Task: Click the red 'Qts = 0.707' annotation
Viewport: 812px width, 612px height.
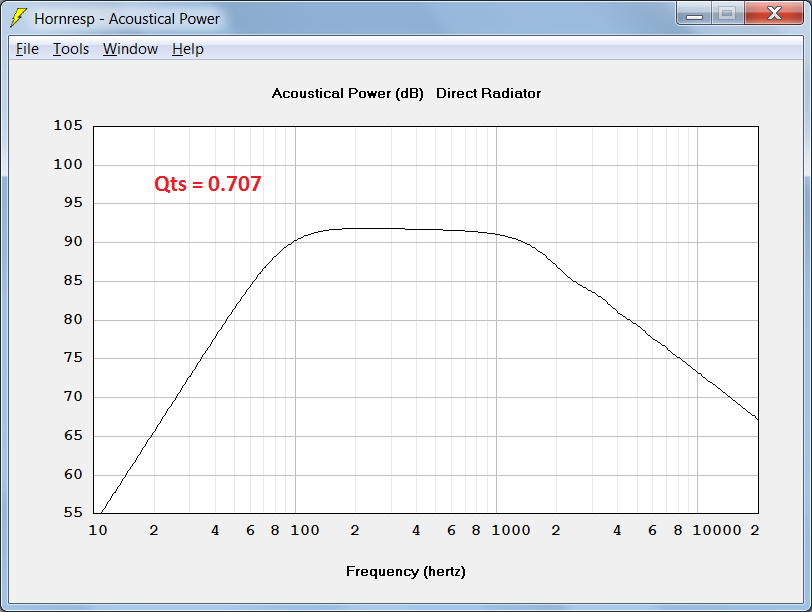Action: pyautogui.click(x=208, y=184)
